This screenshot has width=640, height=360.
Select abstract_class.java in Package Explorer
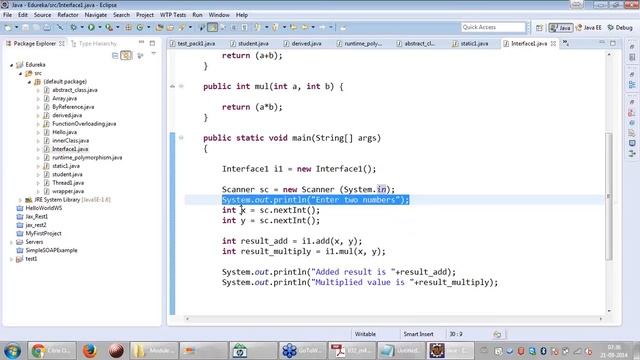pos(75,90)
